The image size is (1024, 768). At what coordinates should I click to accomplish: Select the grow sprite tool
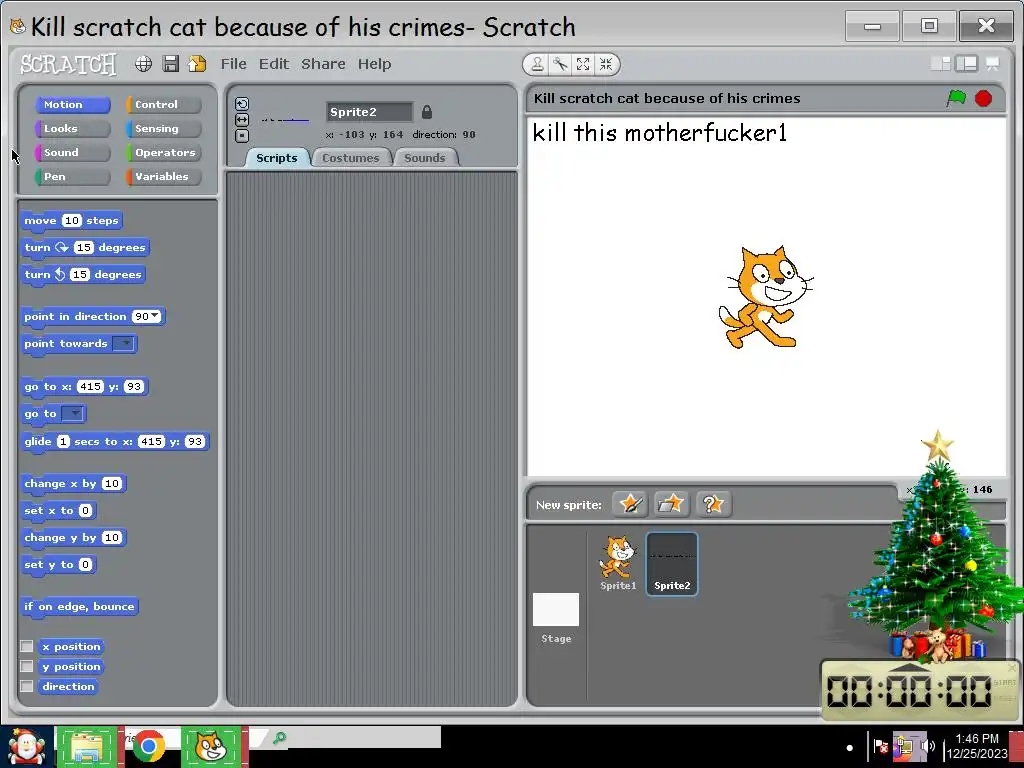[x=583, y=64]
